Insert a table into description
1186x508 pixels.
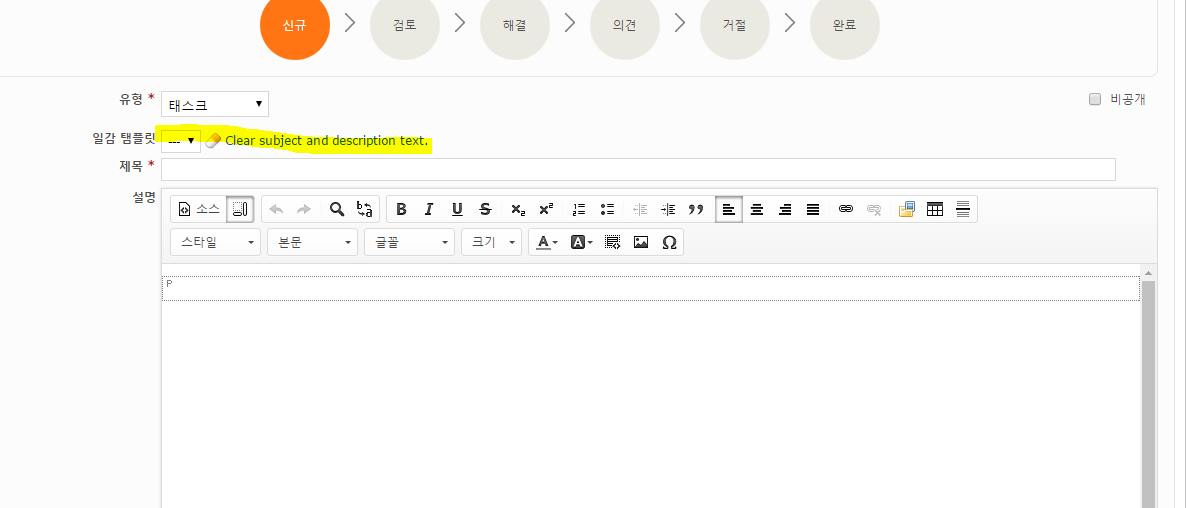click(935, 209)
